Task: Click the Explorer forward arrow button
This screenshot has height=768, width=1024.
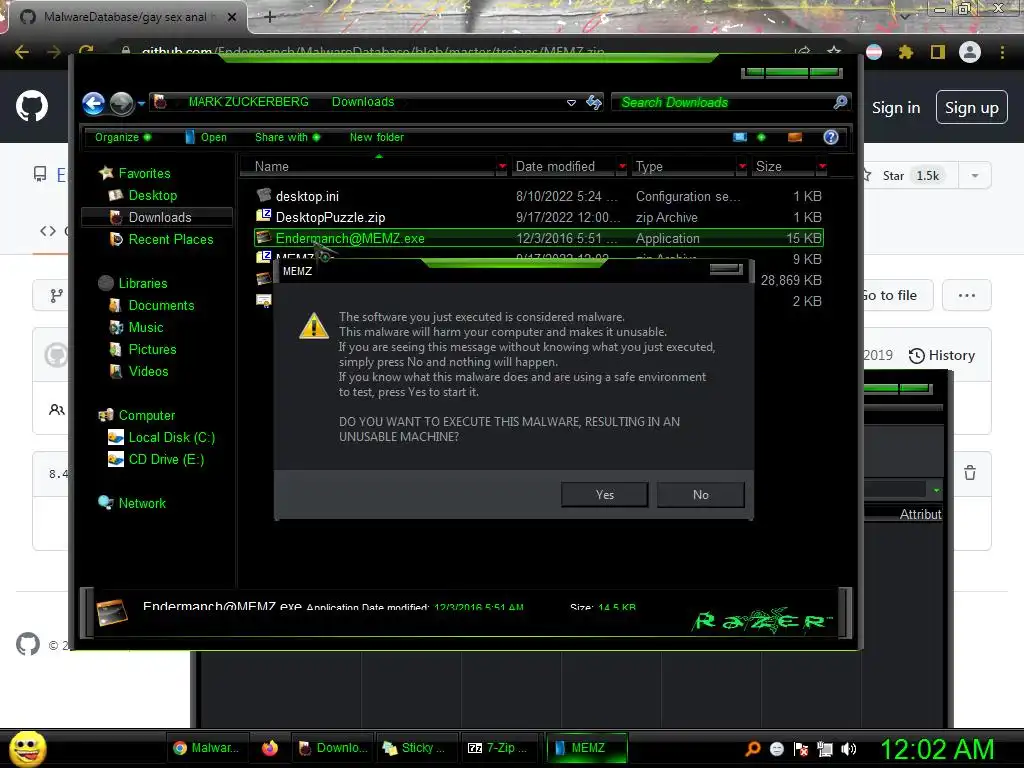Action: coord(121,103)
